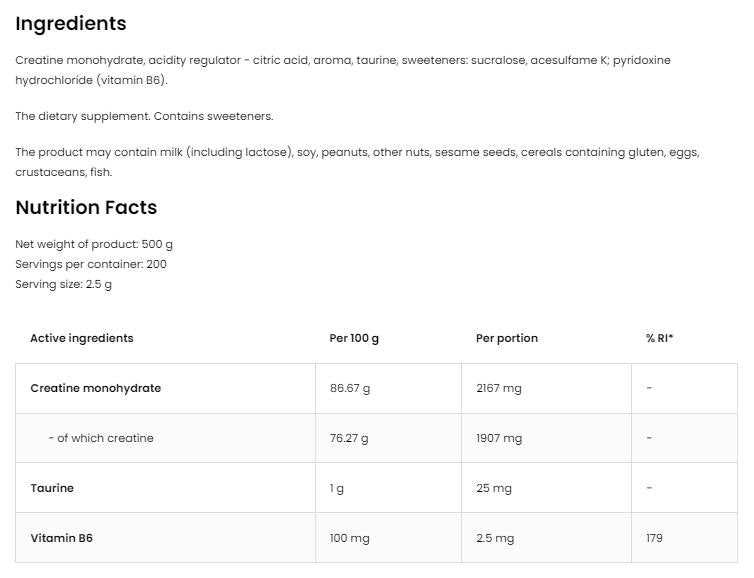Select the 'Creatine monohydrate' table row label
The image size is (754, 578).
pyautogui.click(x=96, y=388)
